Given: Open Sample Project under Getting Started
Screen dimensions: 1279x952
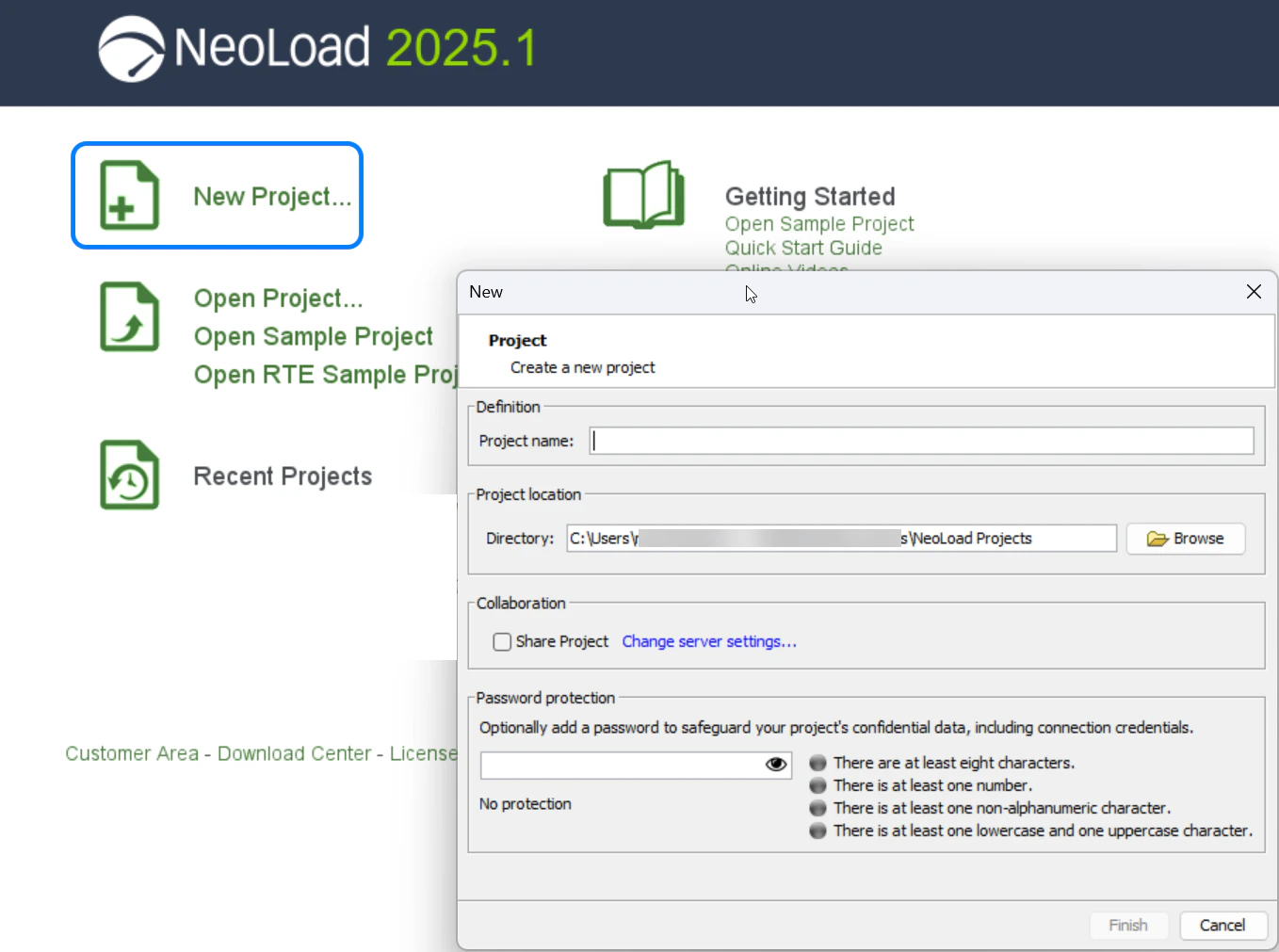Looking at the screenshot, I should pos(819,224).
